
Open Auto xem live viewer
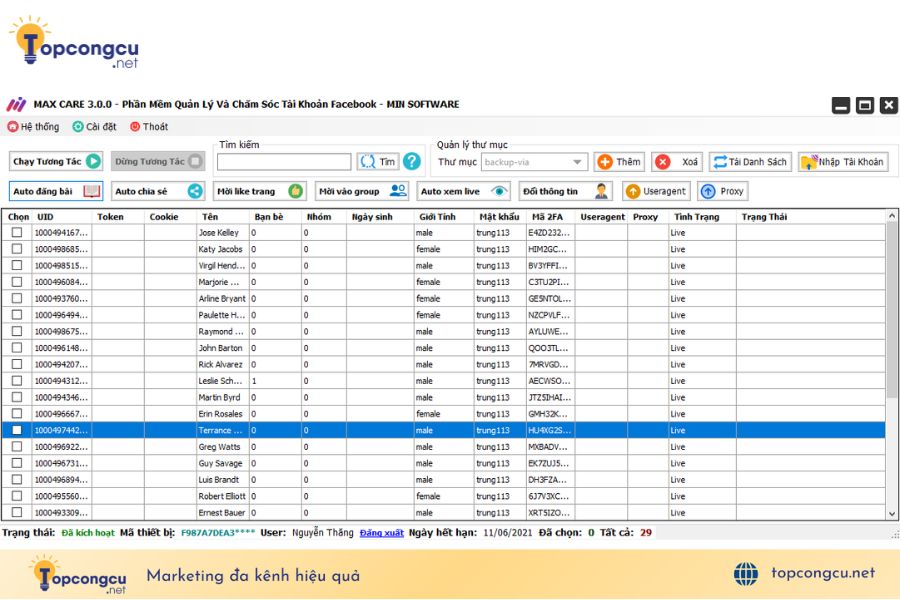pos(464,191)
